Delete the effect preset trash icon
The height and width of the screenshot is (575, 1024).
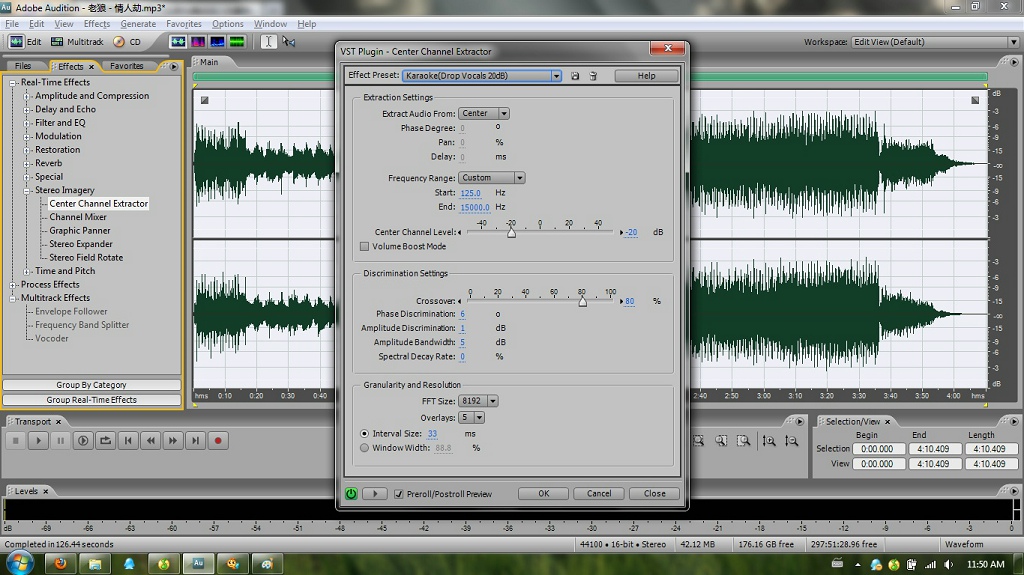pyautogui.click(x=593, y=76)
